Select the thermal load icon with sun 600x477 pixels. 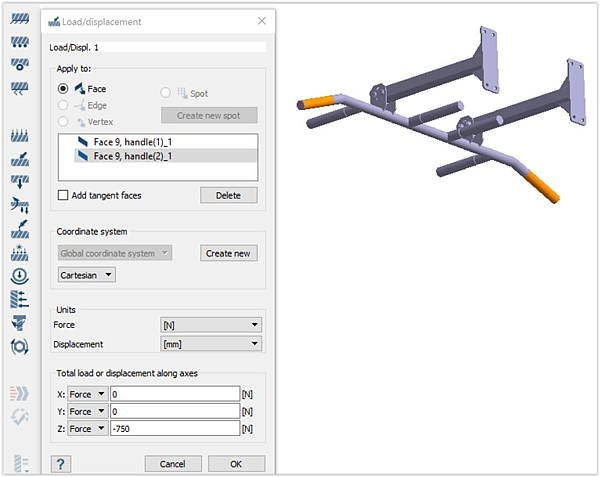pyautogui.click(x=20, y=252)
